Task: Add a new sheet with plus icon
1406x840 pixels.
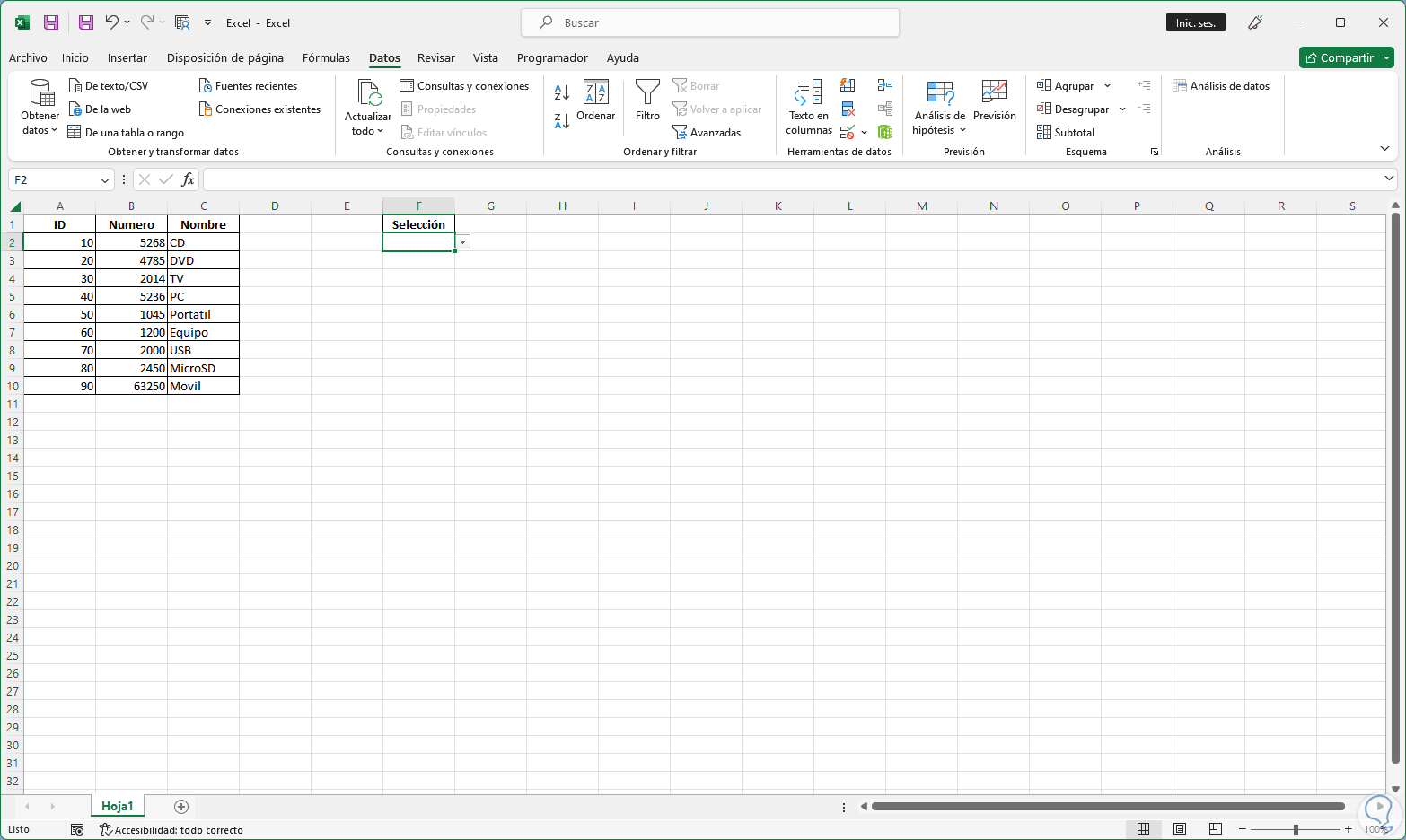Action: point(181,807)
